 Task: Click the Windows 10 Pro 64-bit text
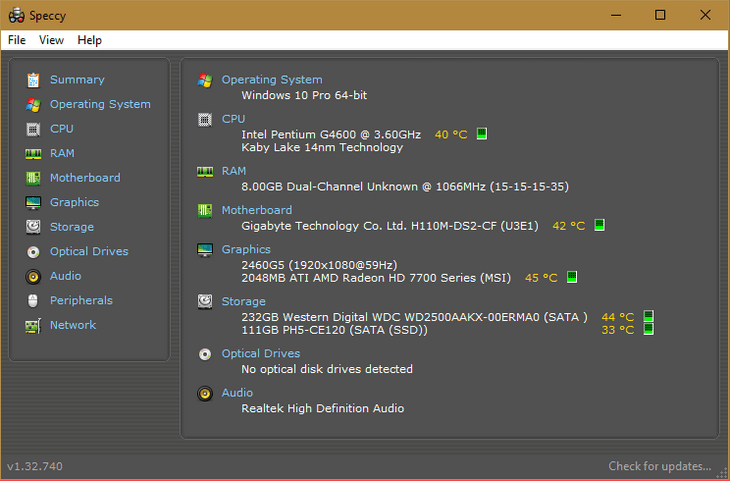(304, 95)
